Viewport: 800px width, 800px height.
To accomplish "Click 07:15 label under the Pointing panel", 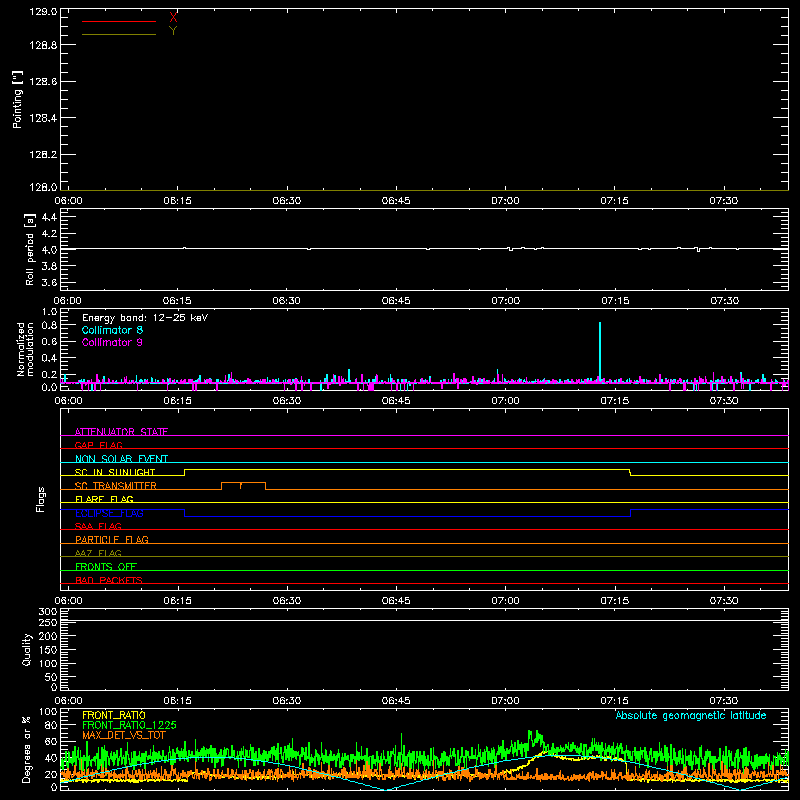I will click(614, 201).
